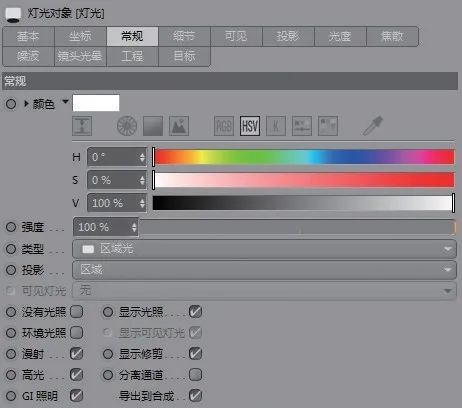Click the 强度 input field showing 100 %
This screenshot has height=408, width=462.
(x=106, y=227)
